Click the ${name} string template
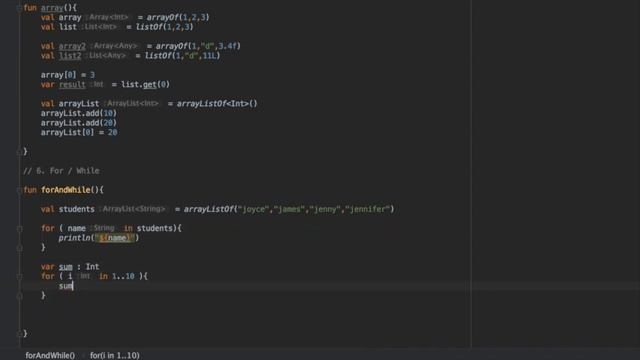 [115, 238]
